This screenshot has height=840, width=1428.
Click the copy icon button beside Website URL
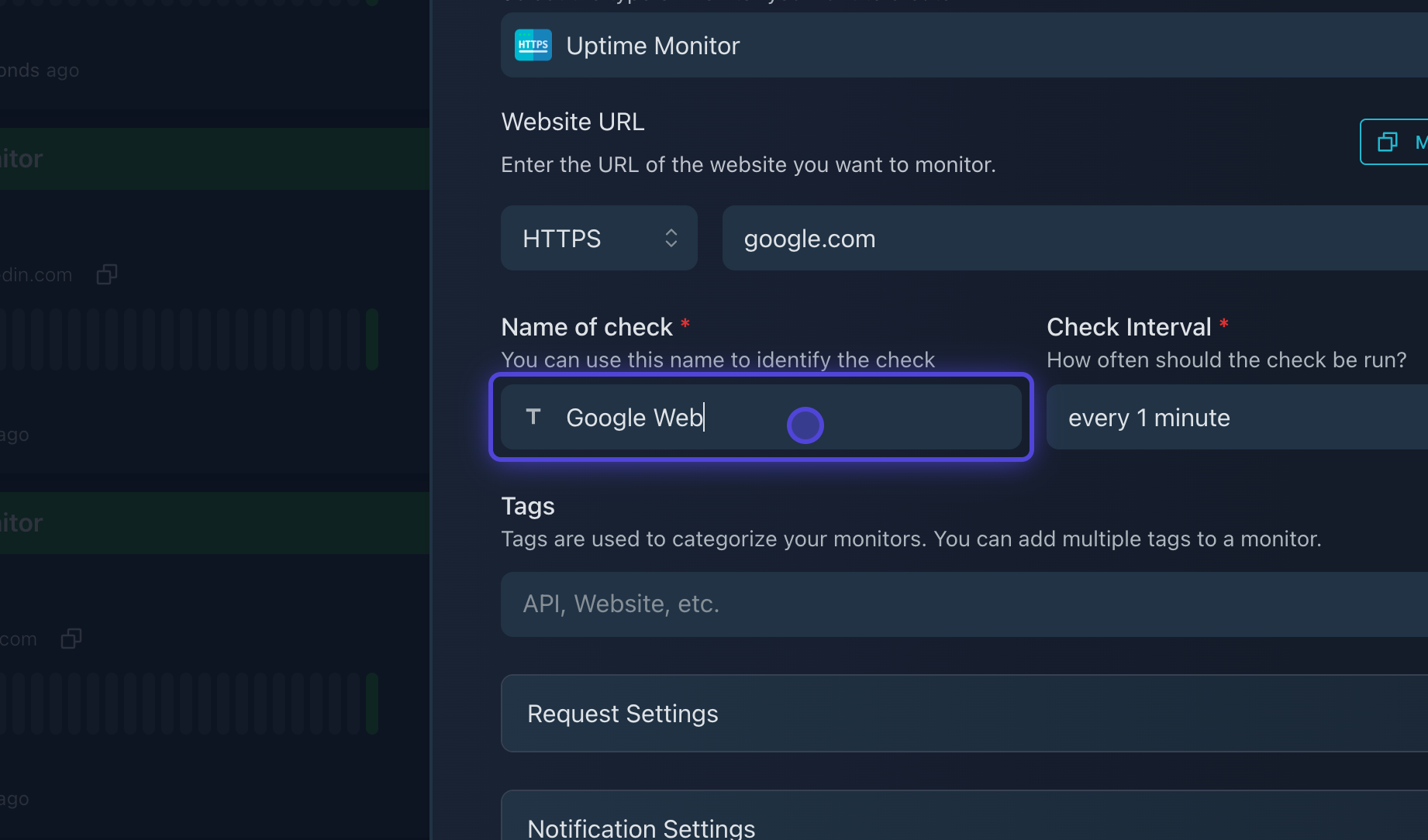tap(1394, 142)
